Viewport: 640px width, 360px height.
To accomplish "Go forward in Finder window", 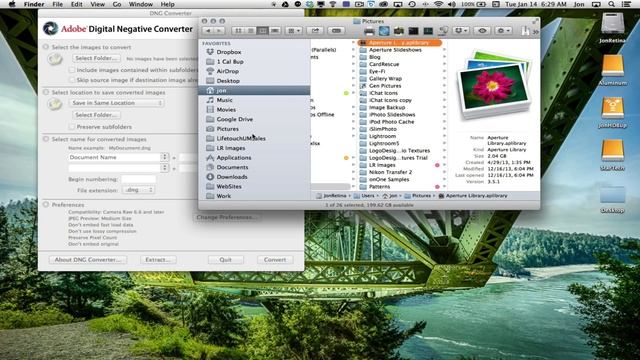I will pos(219,31).
